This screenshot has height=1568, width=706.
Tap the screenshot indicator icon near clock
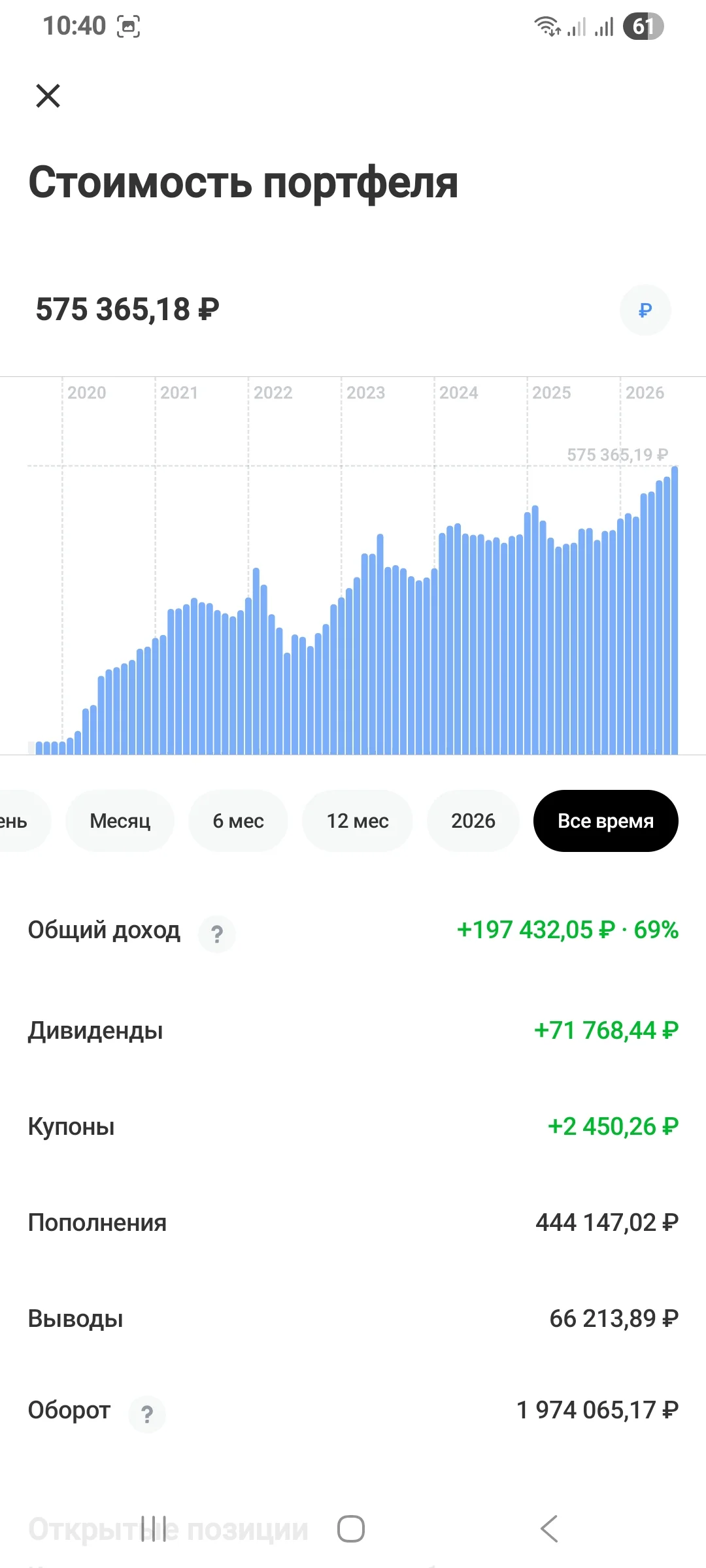tap(128, 27)
